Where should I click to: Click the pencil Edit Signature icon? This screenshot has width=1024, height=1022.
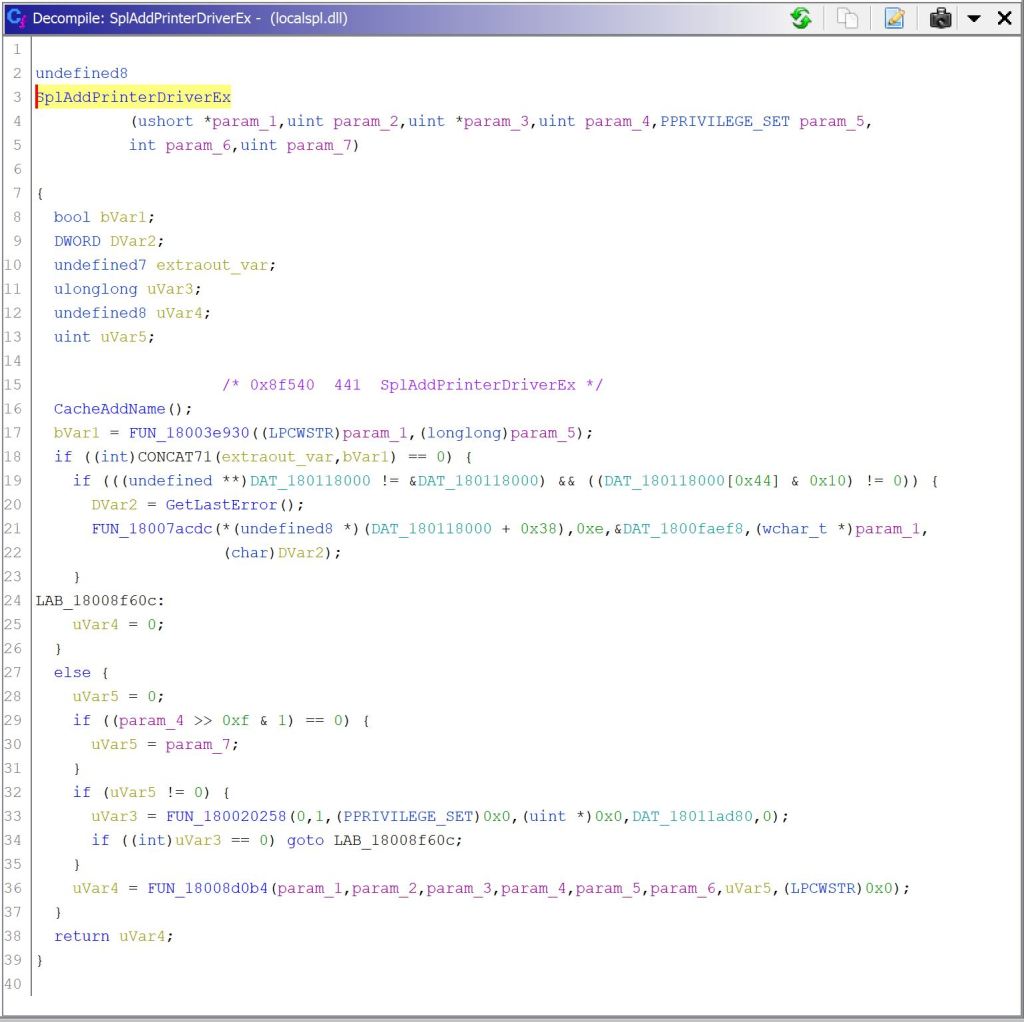[894, 18]
